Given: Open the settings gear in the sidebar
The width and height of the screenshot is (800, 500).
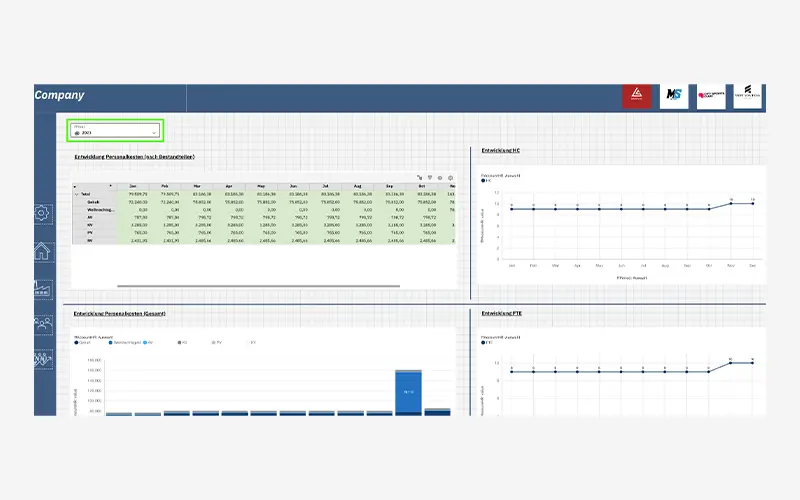Looking at the screenshot, I should click(43, 213).
